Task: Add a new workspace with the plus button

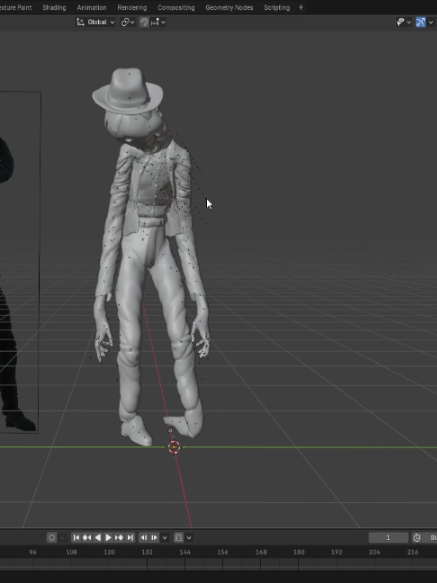Action: [x=301, y=7]
